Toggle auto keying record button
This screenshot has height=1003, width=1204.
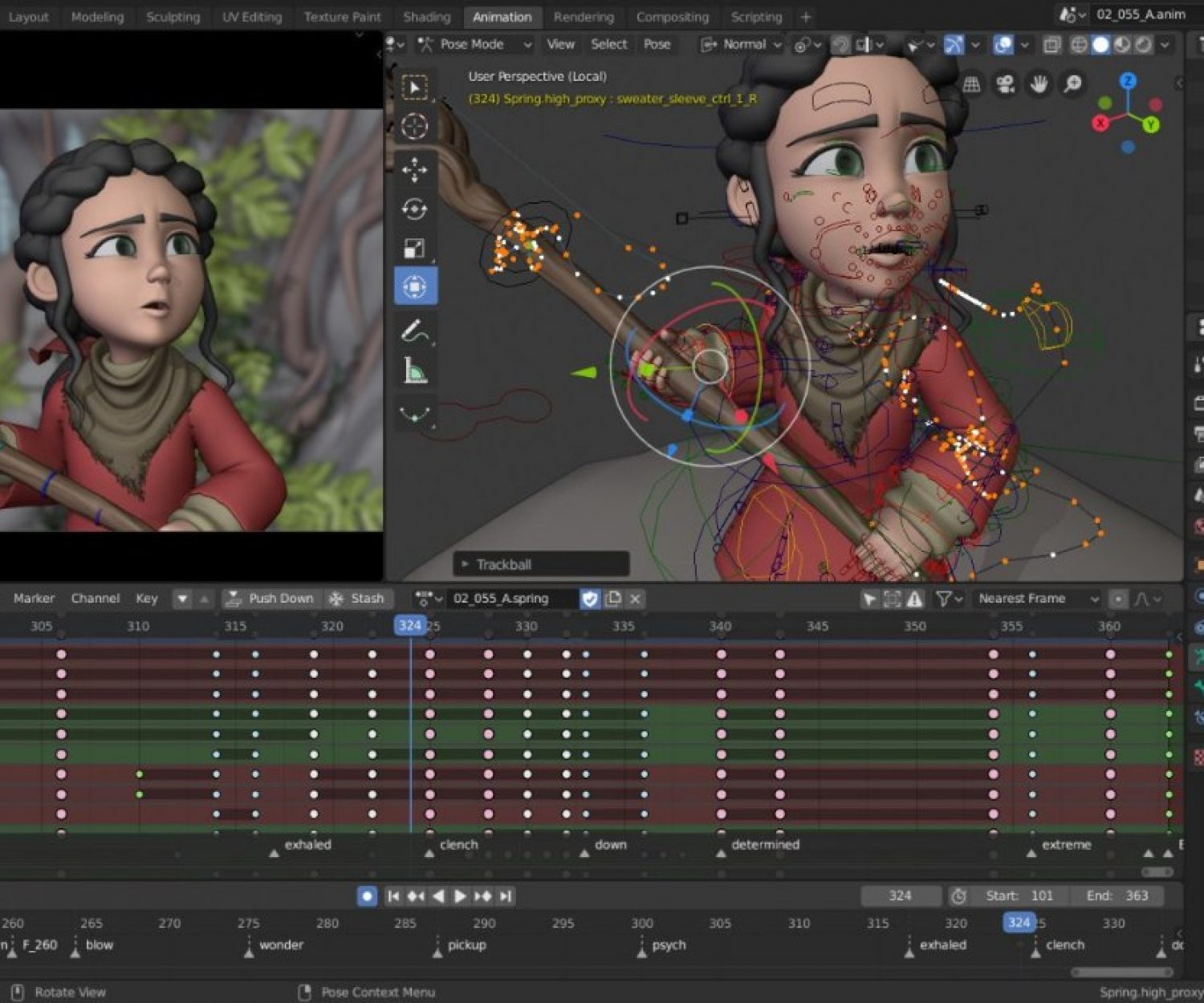pyautogui.click(x=367, y=896)
